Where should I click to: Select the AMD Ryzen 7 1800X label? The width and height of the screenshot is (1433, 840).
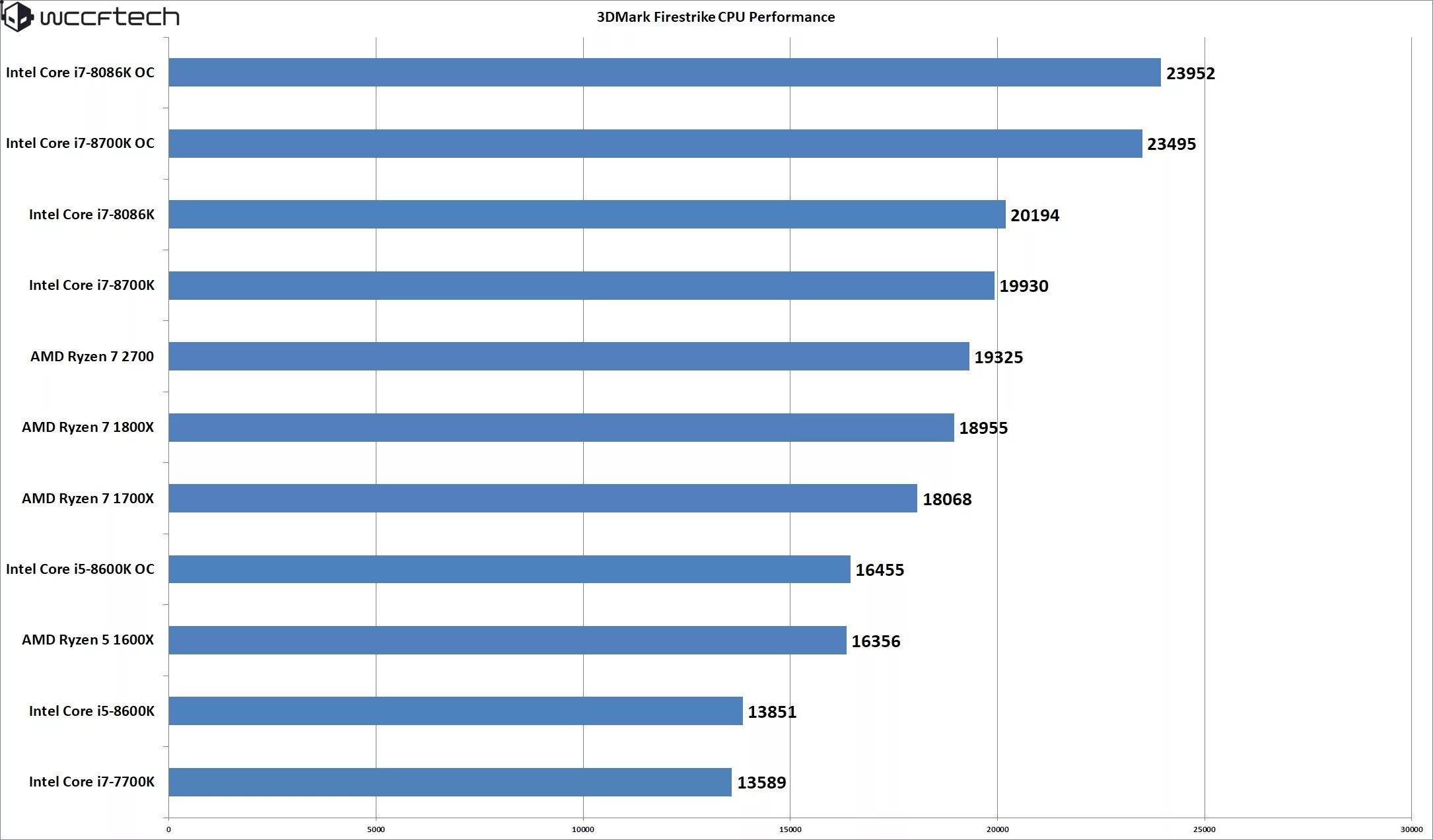[88, 427]
